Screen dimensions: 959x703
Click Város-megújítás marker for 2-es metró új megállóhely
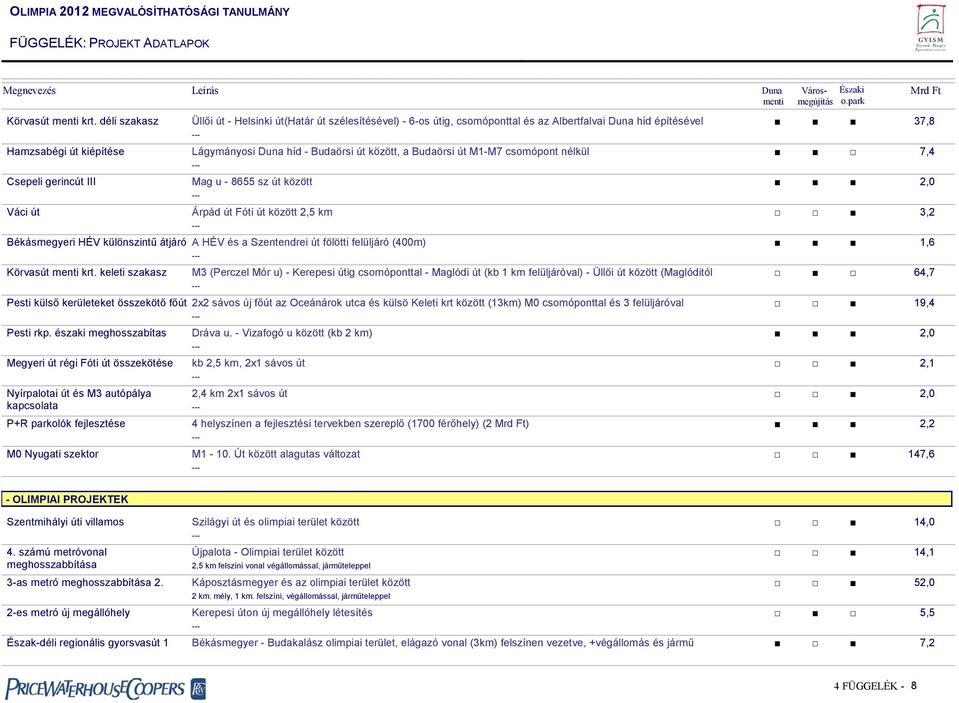[x=815, y=614]
